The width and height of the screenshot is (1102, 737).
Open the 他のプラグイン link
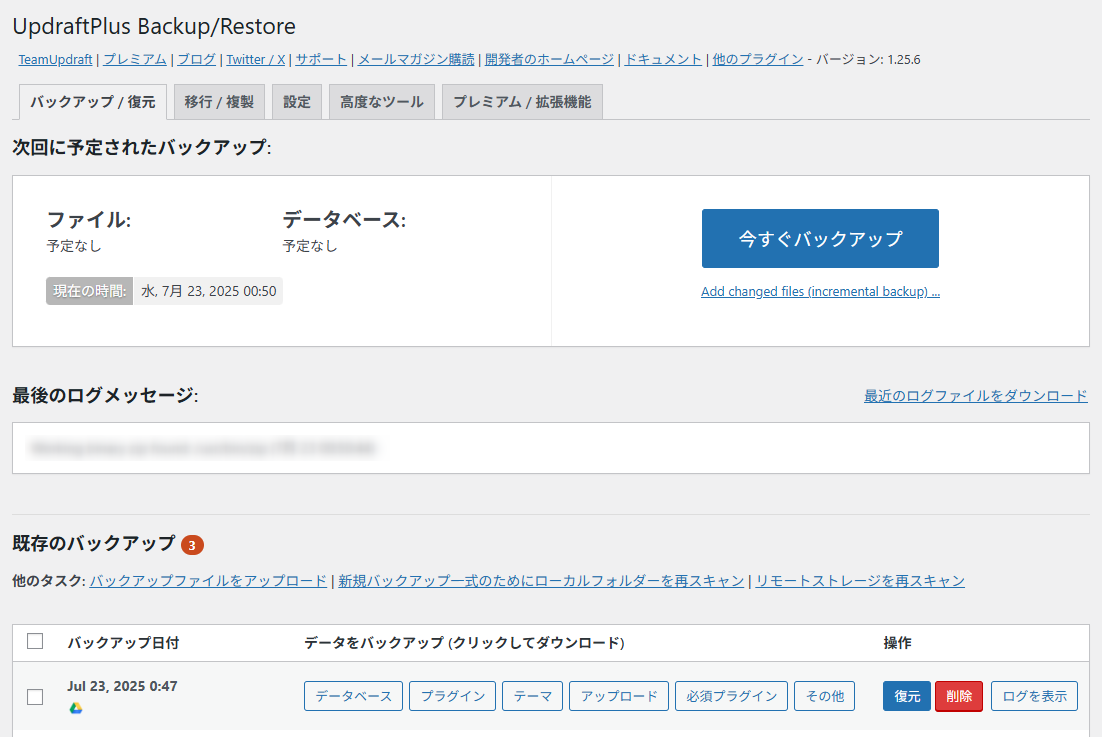coord(758,60)
